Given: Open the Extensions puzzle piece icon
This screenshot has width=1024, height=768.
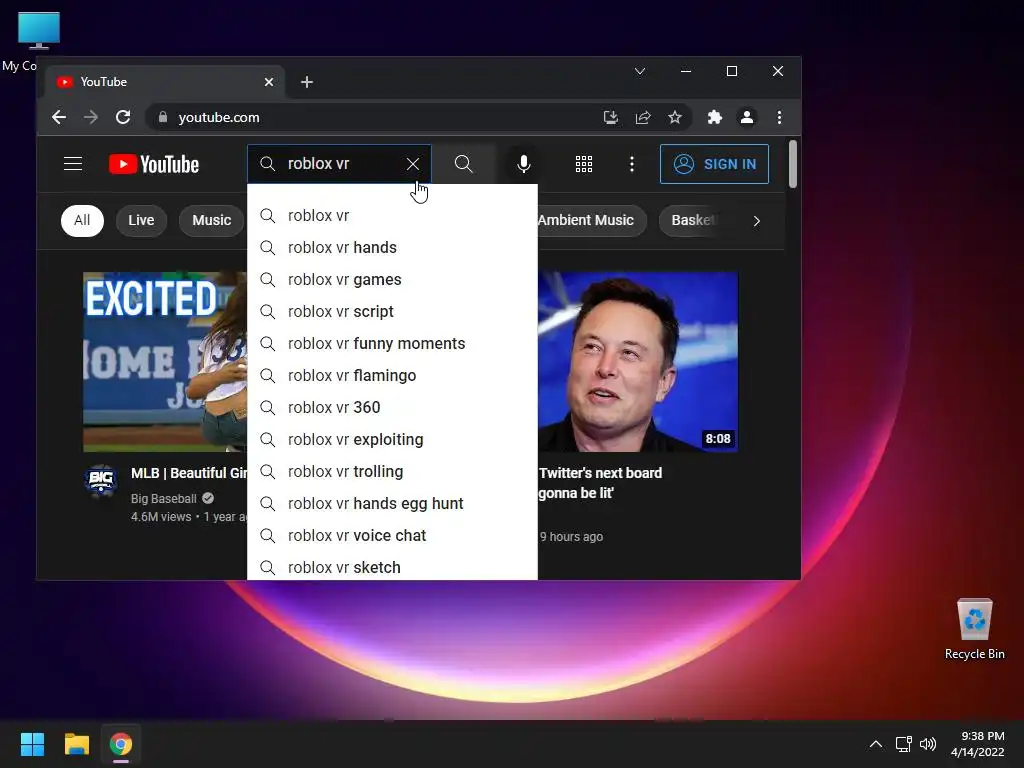Looking at the screenshot, I should [x=714, y=118].
